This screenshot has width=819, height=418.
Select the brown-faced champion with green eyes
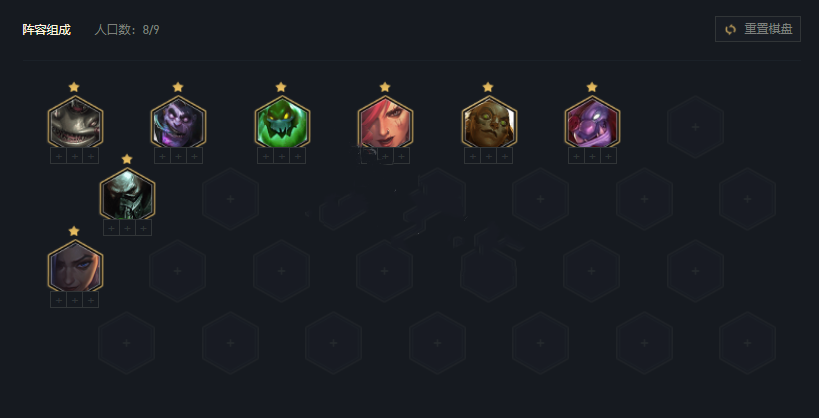[x=489, y=122]
